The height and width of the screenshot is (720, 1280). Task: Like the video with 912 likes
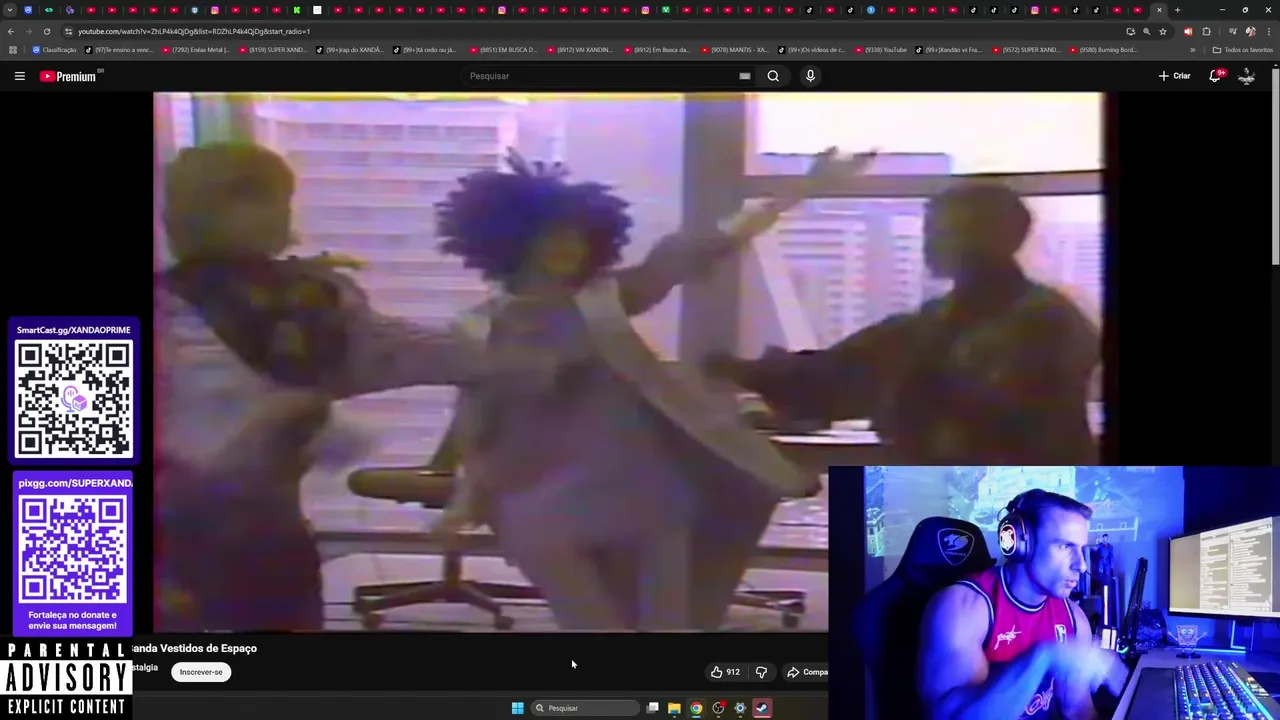point(725,672)
